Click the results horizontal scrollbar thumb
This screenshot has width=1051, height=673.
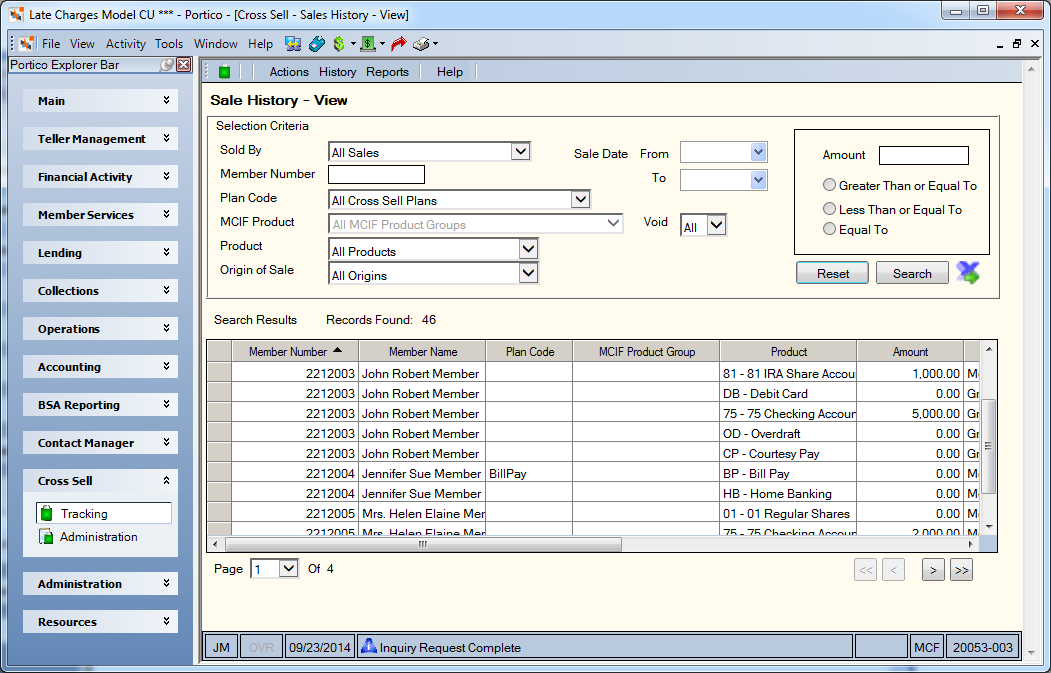coord(423,544)
